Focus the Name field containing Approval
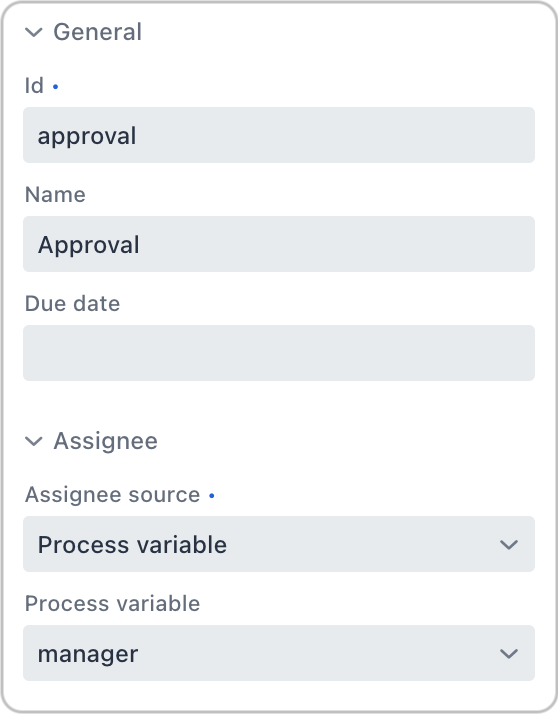The height and width of the screenshot is (714, 558). click(279, 244)
